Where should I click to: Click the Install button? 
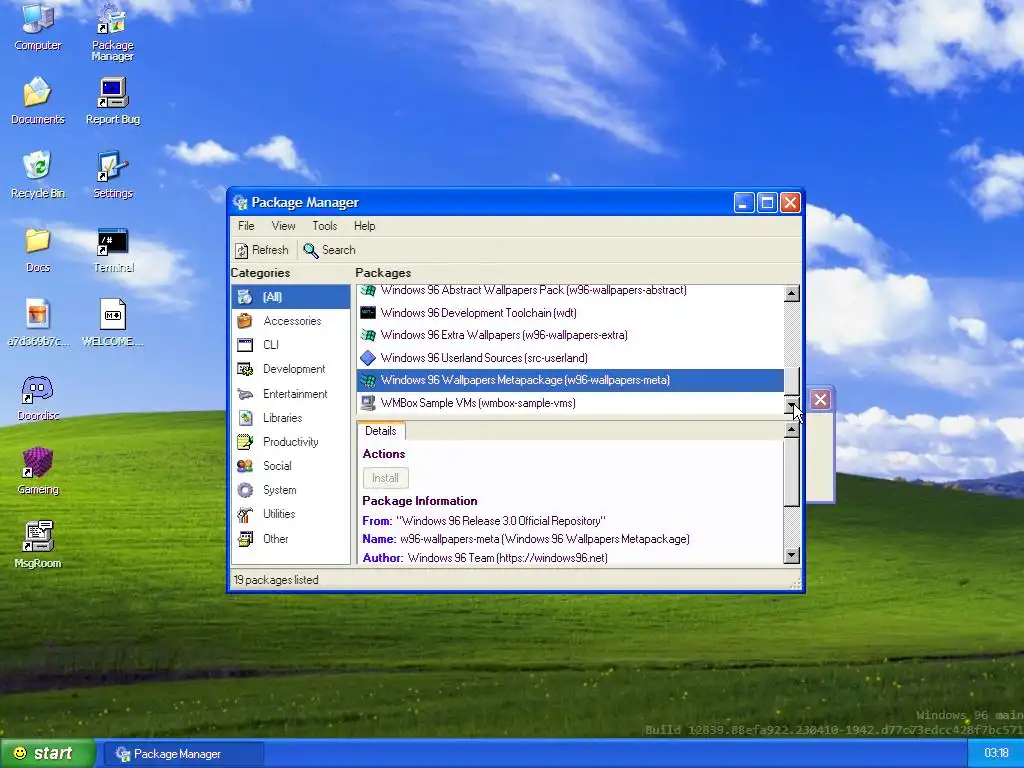tap(385, 478)
